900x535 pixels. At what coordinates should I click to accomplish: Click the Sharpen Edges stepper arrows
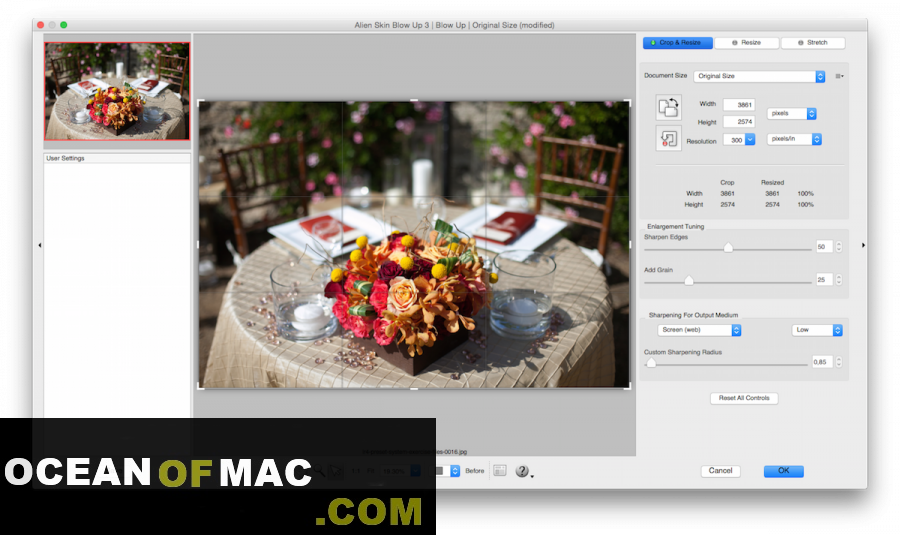tap(839, 247)
